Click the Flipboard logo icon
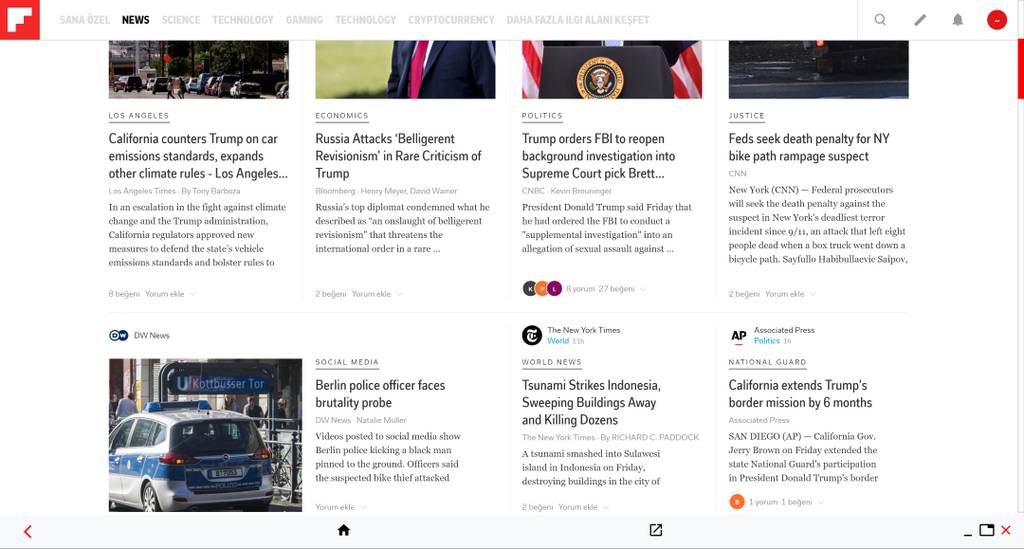The image size is (1024, 549). (20, 20)
